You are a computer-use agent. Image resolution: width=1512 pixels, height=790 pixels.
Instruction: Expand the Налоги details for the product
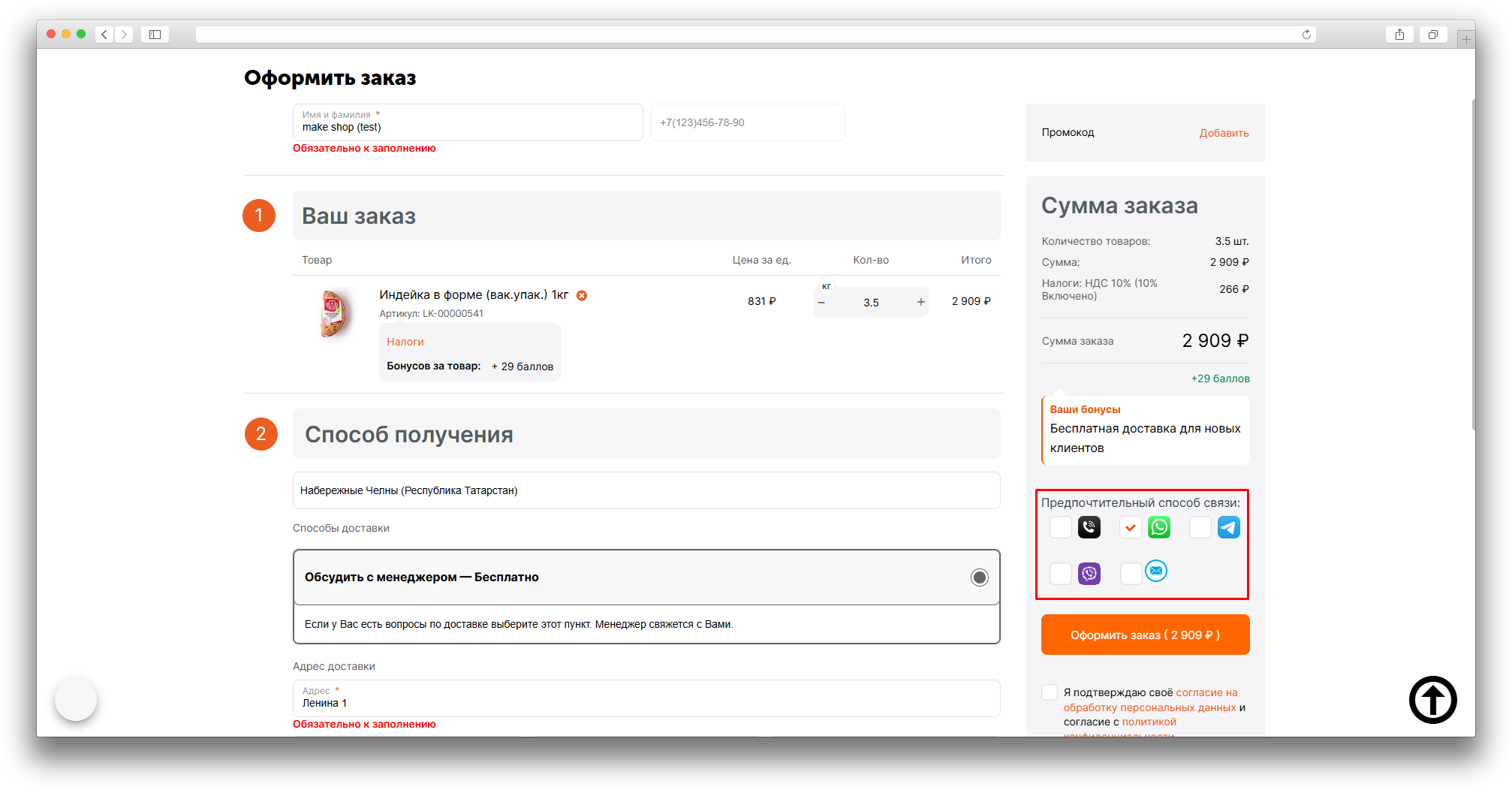click(405, 342)
